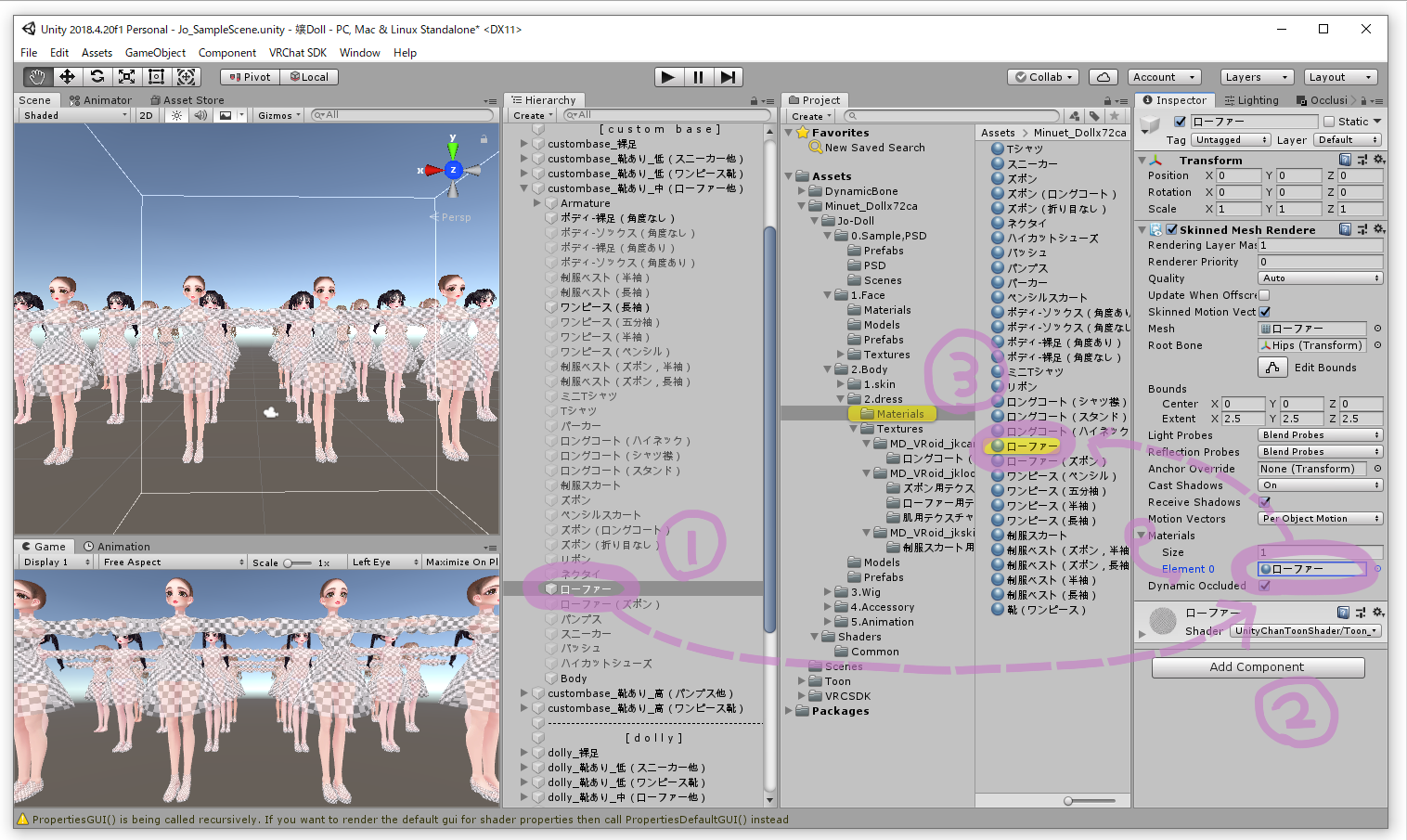The image size is (1407, 840).
Task: Toggle scene audio speaker icon
Action: 200,115
